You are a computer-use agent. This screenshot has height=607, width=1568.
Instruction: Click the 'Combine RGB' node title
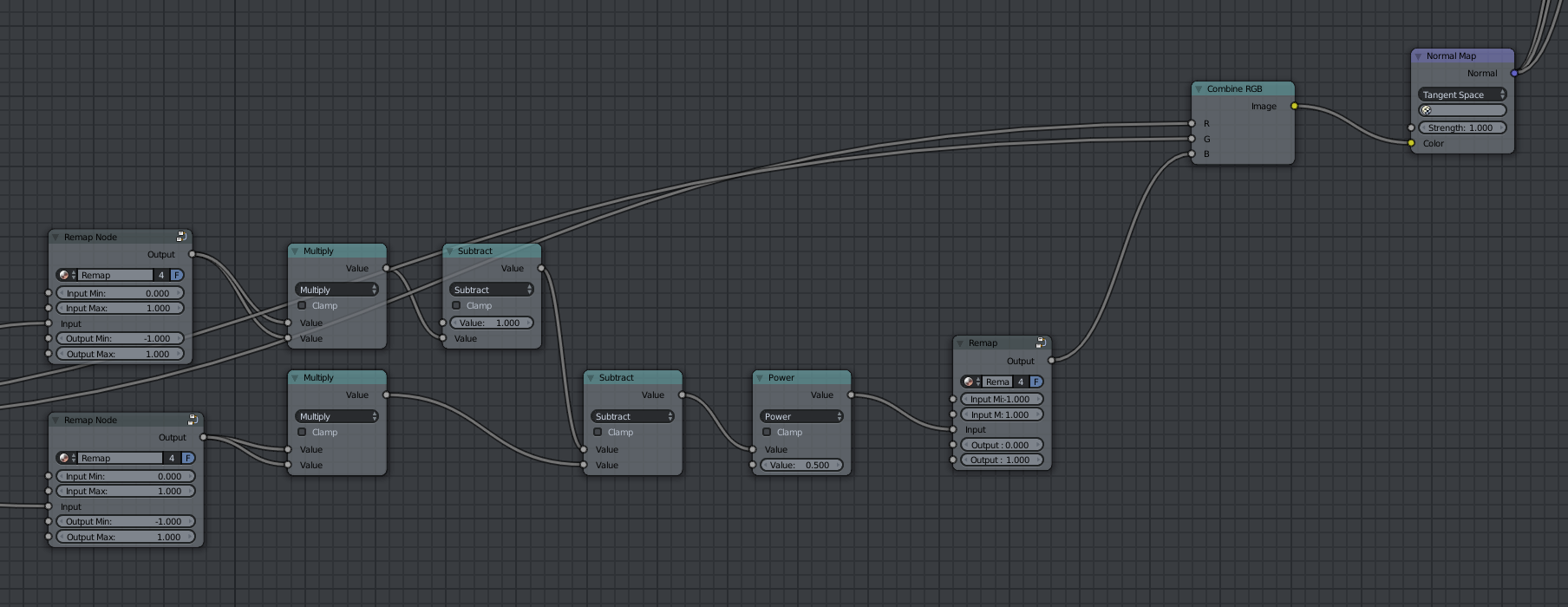1234,88
